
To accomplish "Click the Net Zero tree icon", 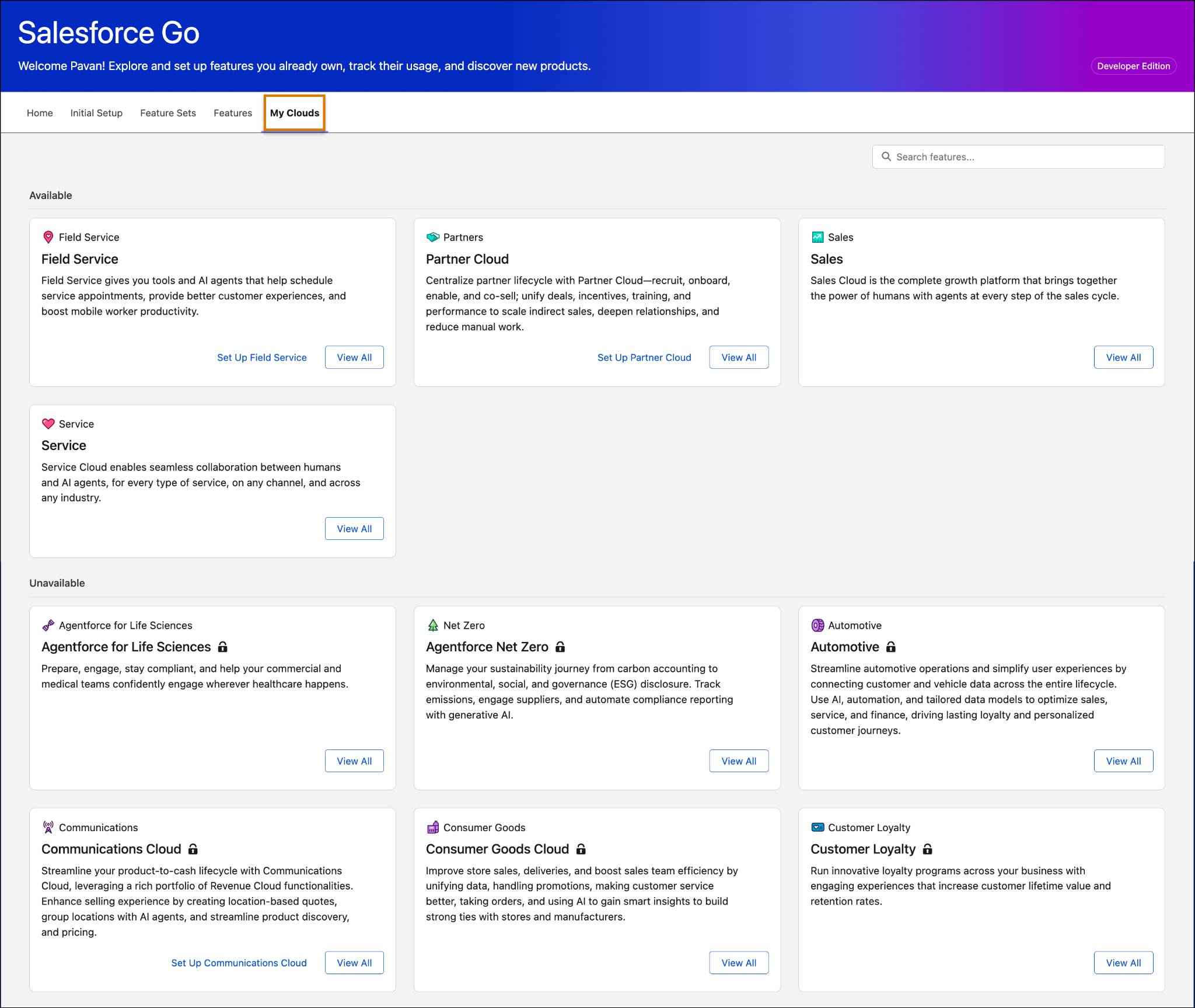I will click(433, 625).
